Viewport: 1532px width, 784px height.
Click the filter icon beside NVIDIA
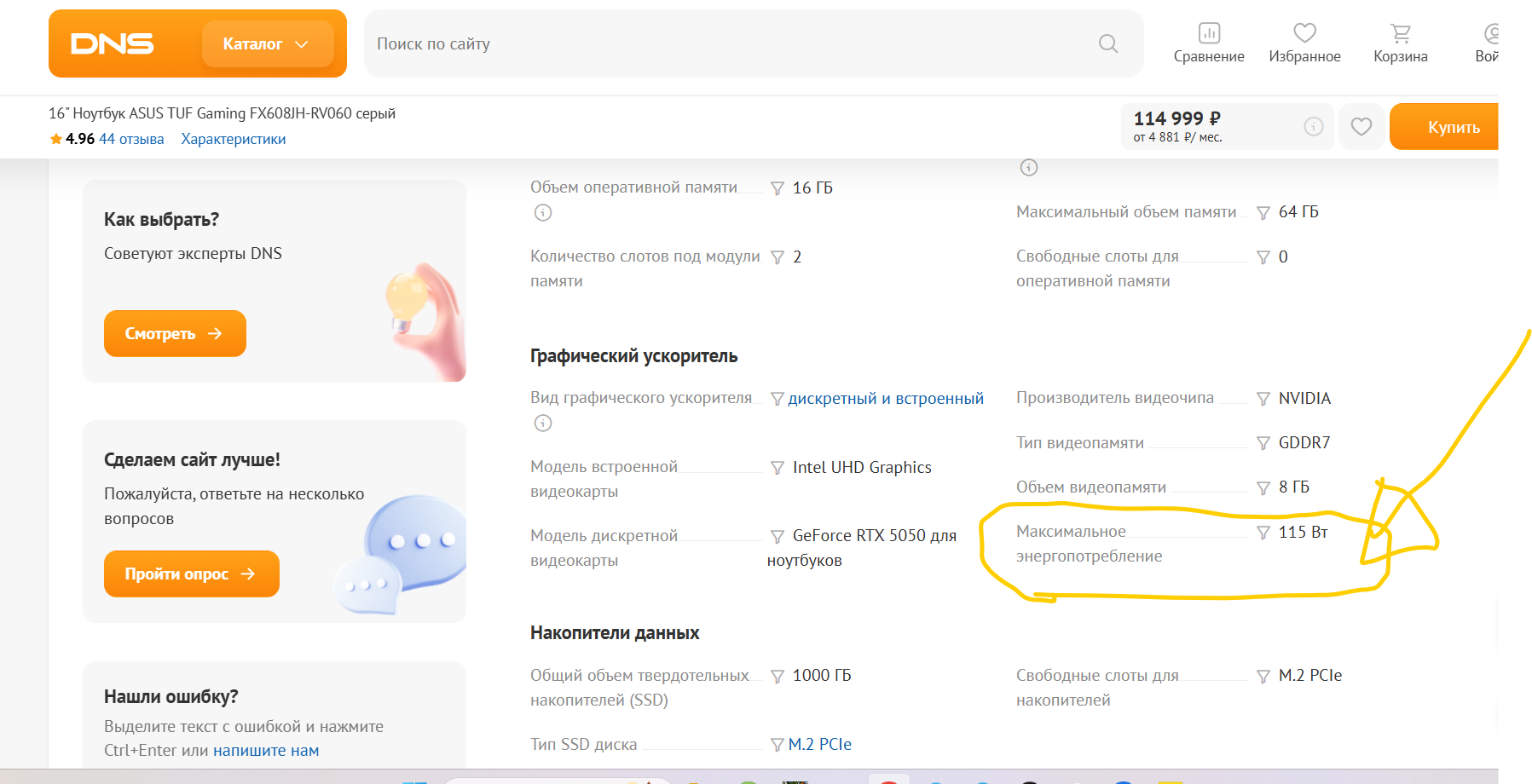coord(1263,399)
